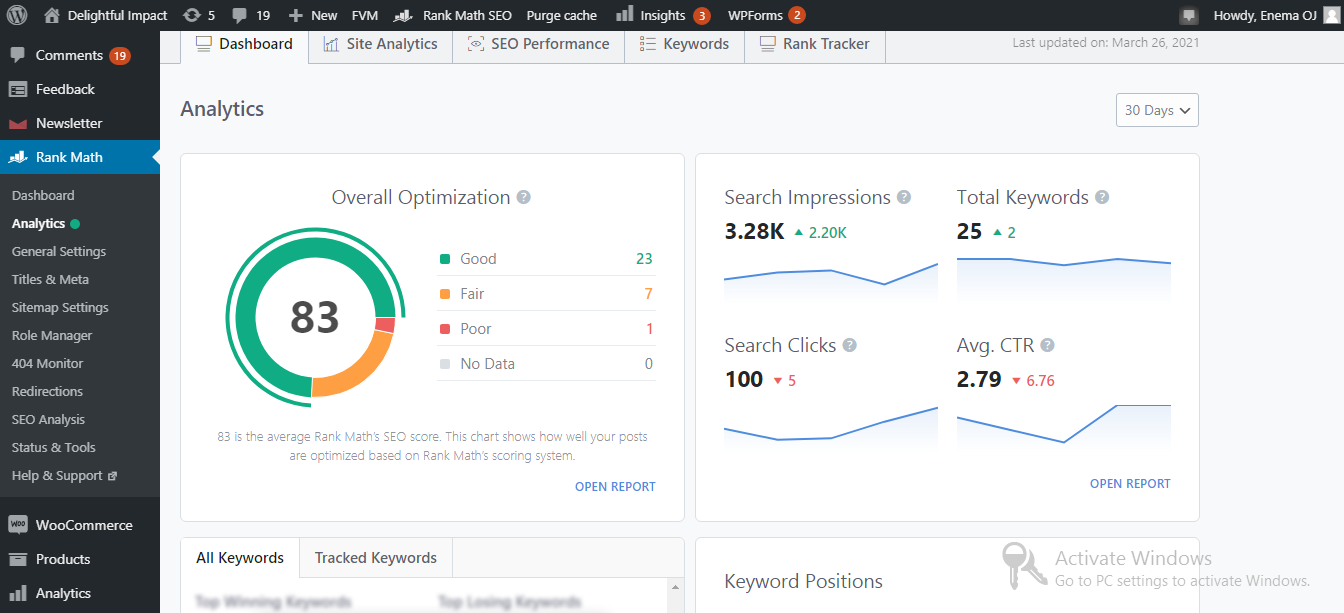This screenshot has height=613, width=1344.
Task: Open the 30 Days range dropdown
Action: tap(1157, 110)
